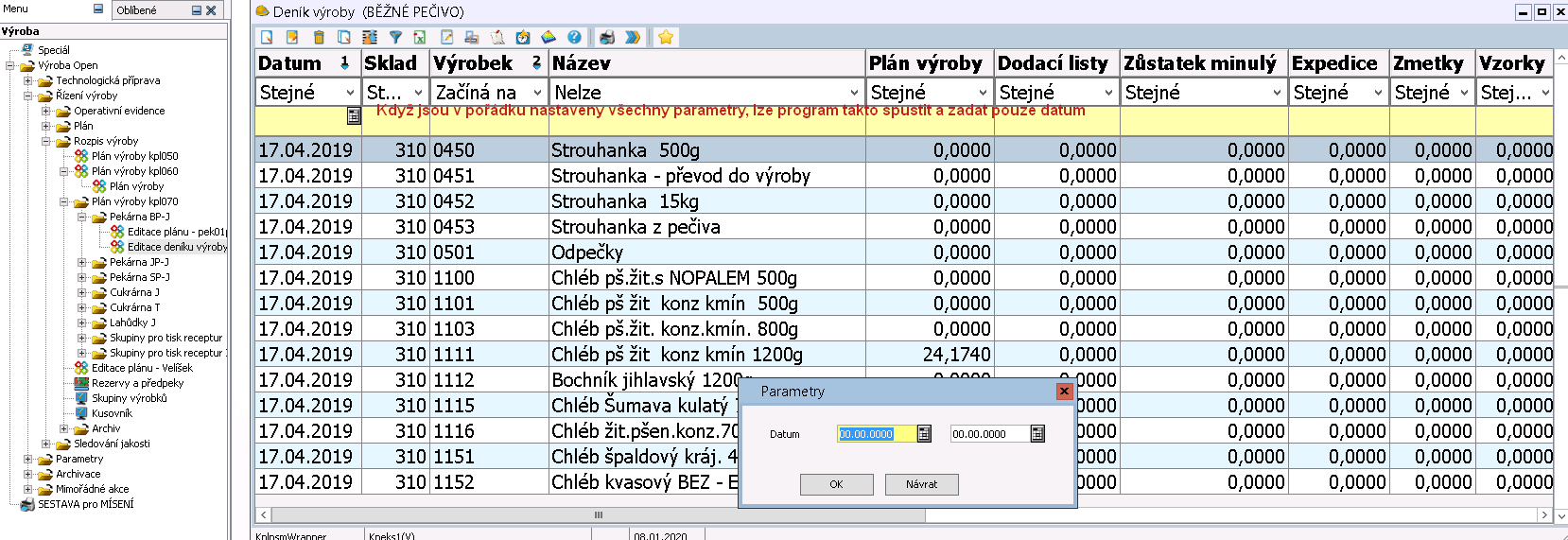
Task: Click the trash can delete icon
Action: 319,38
